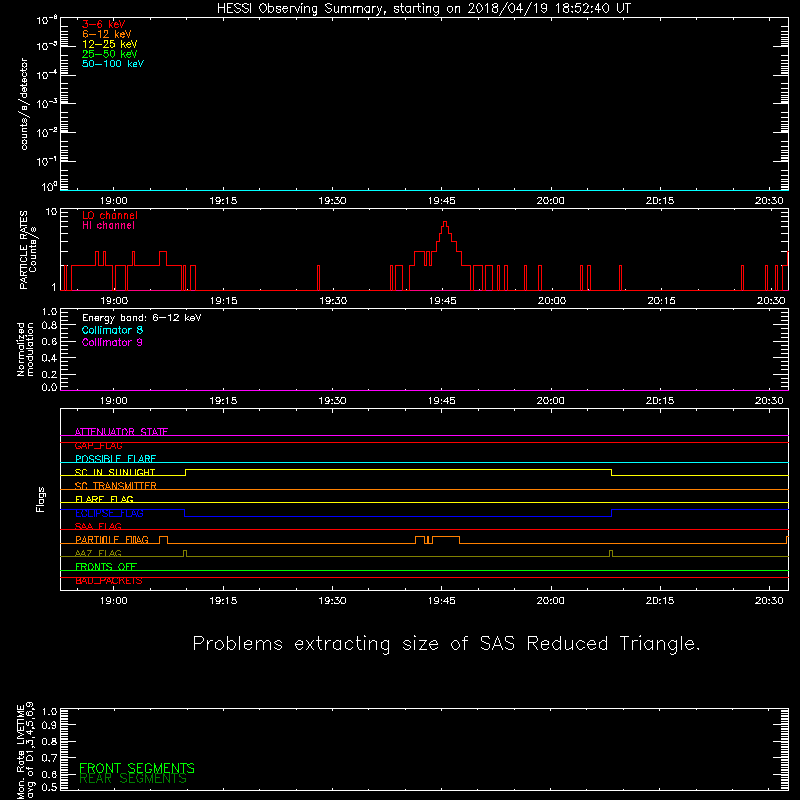
Task: Click the 0.4 tick on modulation axis
Action: pos(49,358)
